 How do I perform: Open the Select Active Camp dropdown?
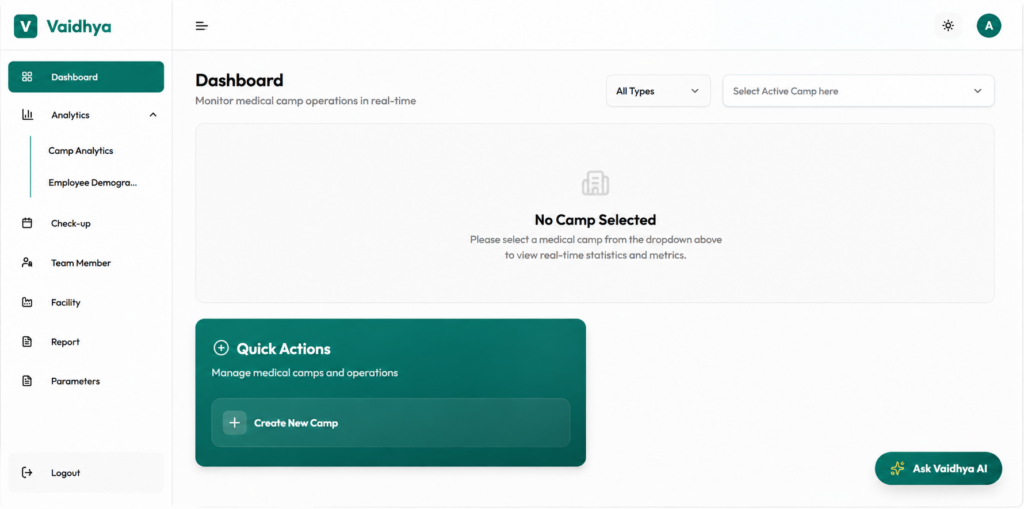pos(858,91)
